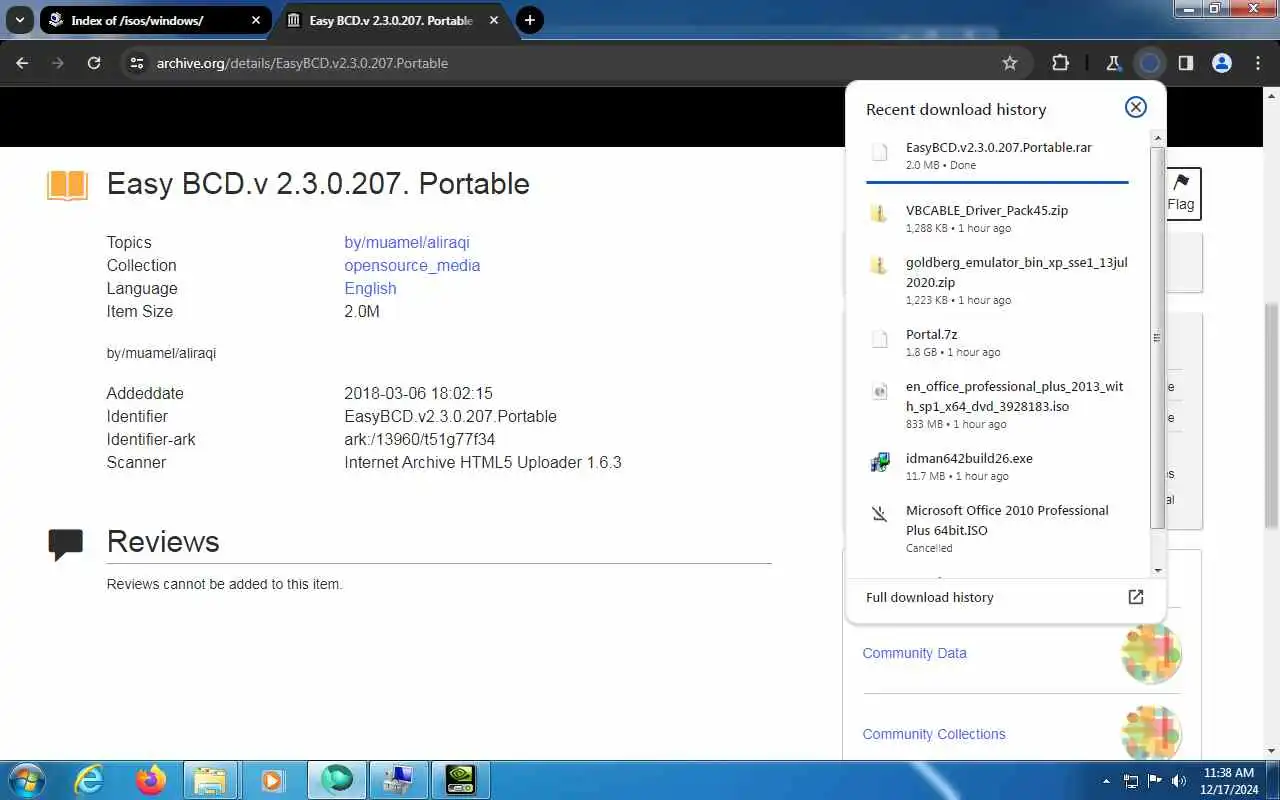This screenshot has height=800, width=1280.
Task: Bookmark this page with the star
Action: pyautogui.click(x=1010, y=63)
